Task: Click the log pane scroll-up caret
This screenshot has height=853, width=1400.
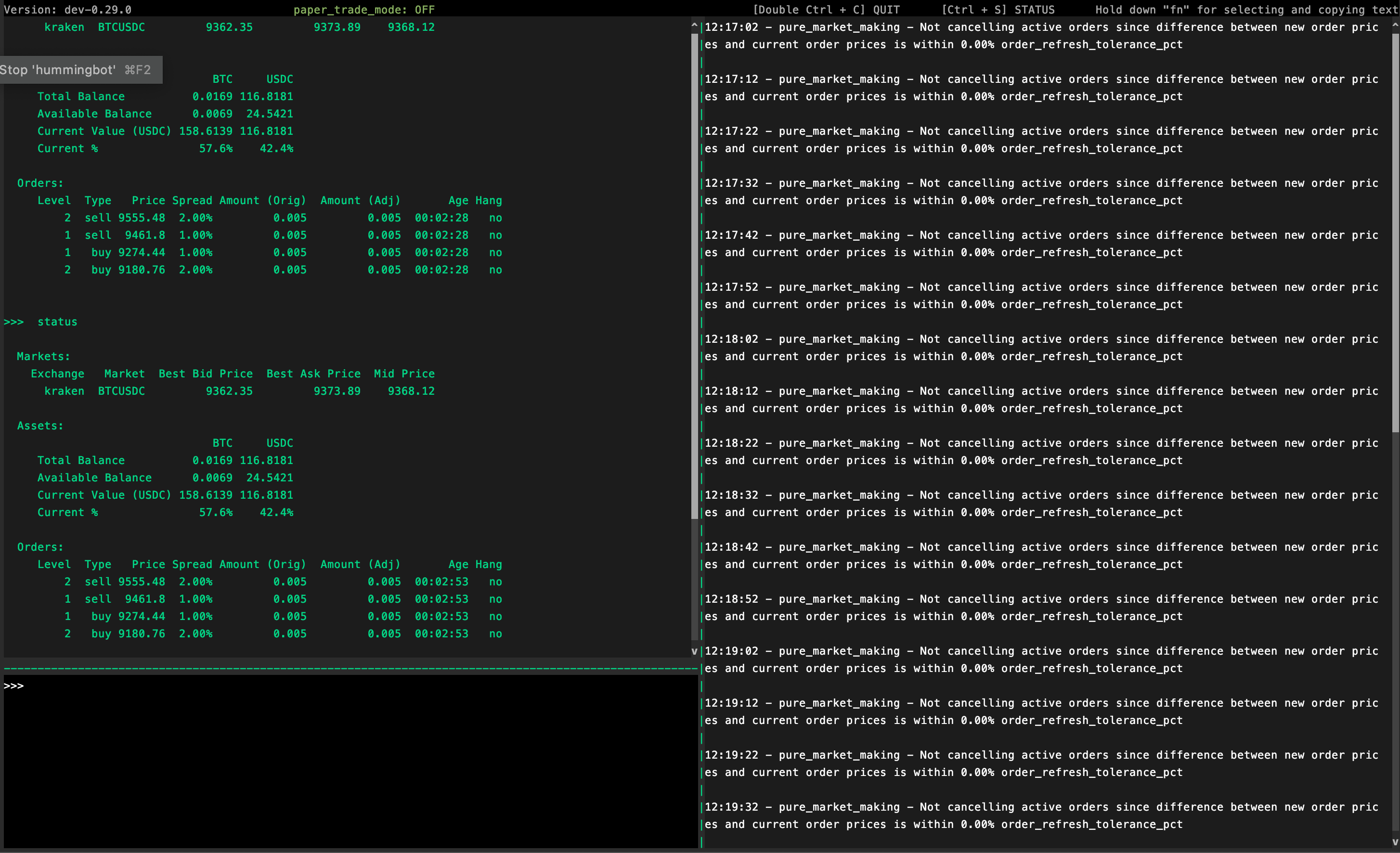Action: (x=1395, y=26)
